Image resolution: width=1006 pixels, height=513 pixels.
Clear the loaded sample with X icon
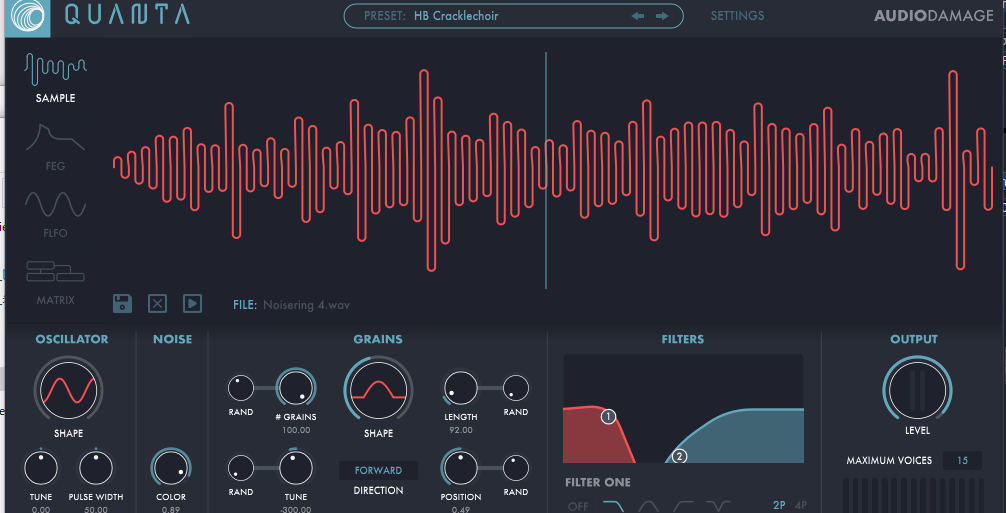click(x=157, y=303)
